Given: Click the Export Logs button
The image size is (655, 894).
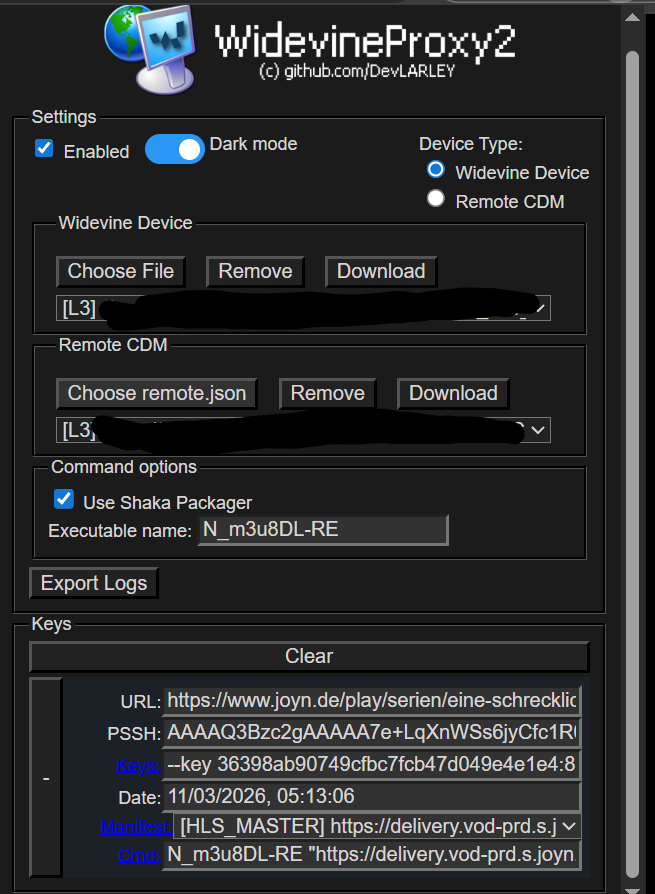Looking at the screenshot, I should [x=93, y=583].
